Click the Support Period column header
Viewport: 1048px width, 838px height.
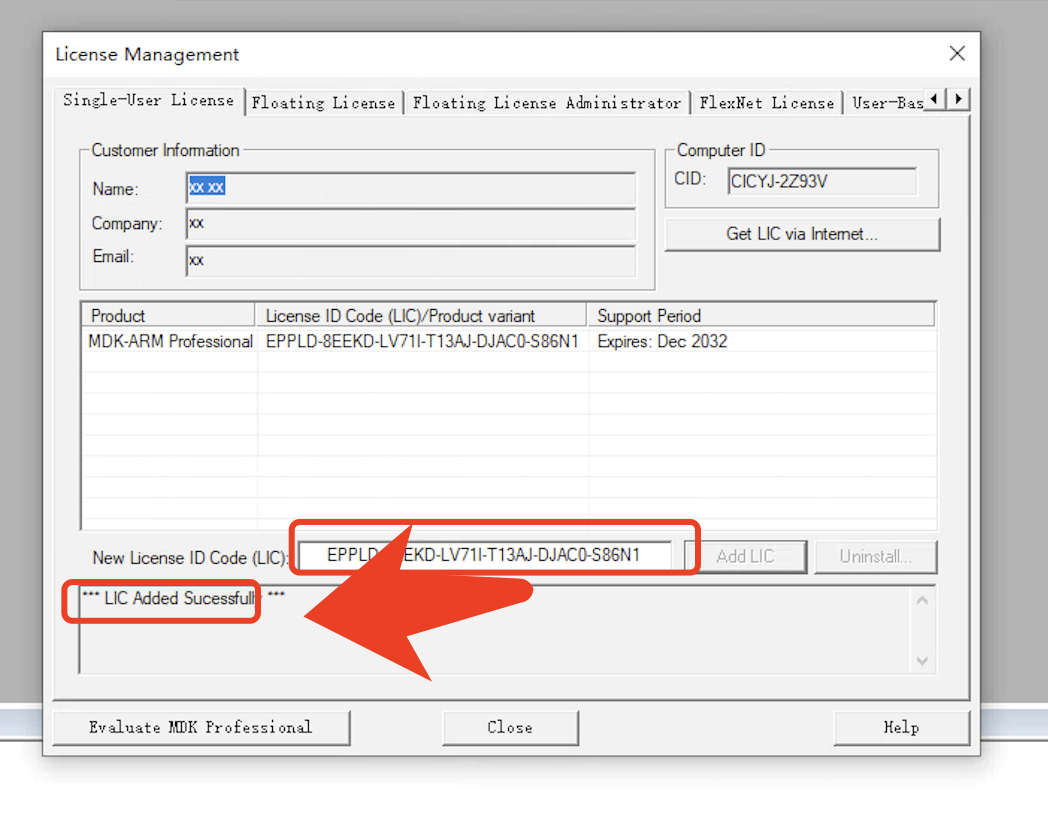tap(761, 315)
